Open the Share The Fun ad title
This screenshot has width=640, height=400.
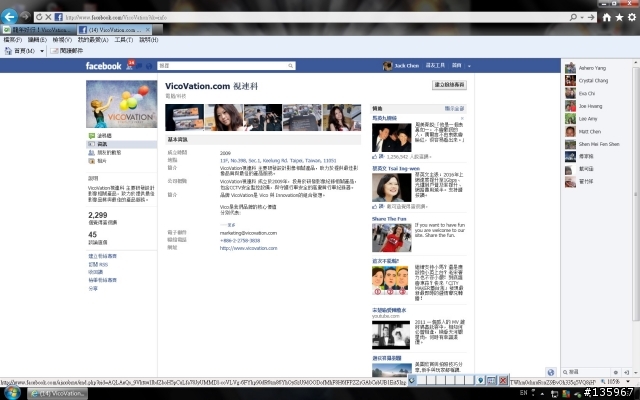point(389,219)
